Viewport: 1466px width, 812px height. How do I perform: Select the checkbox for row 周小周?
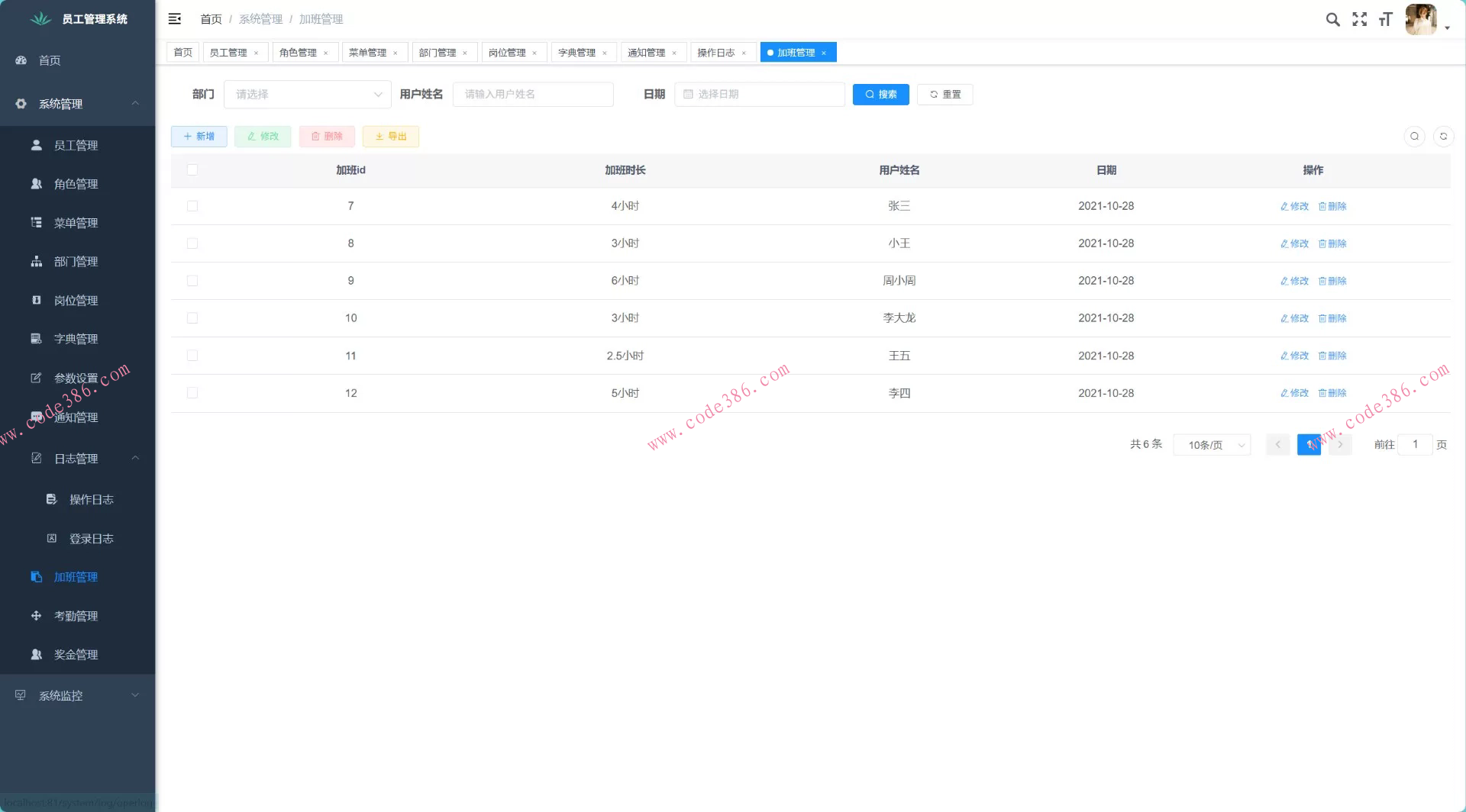(x=192, y=281)
